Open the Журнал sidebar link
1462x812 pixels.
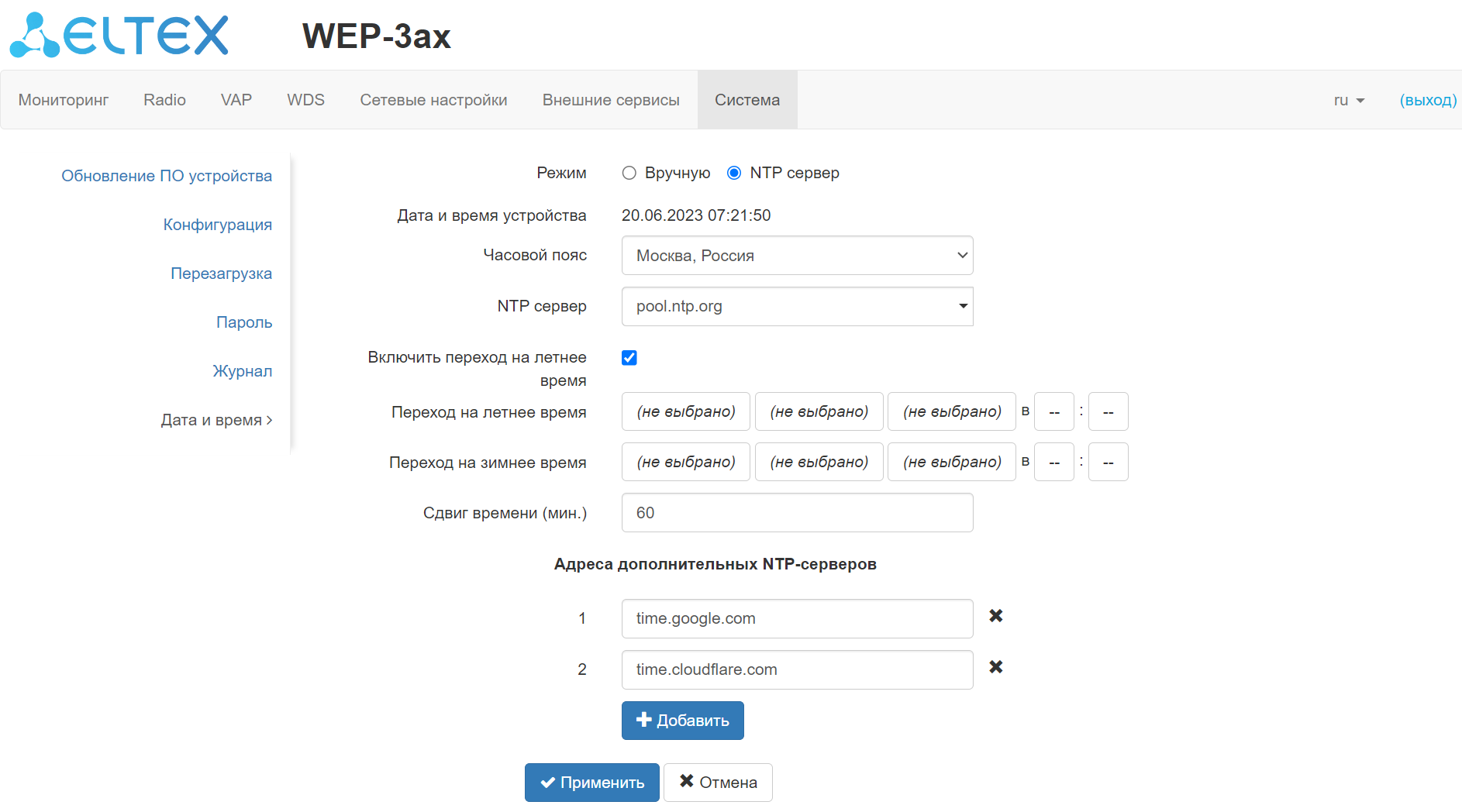(243, 371)
